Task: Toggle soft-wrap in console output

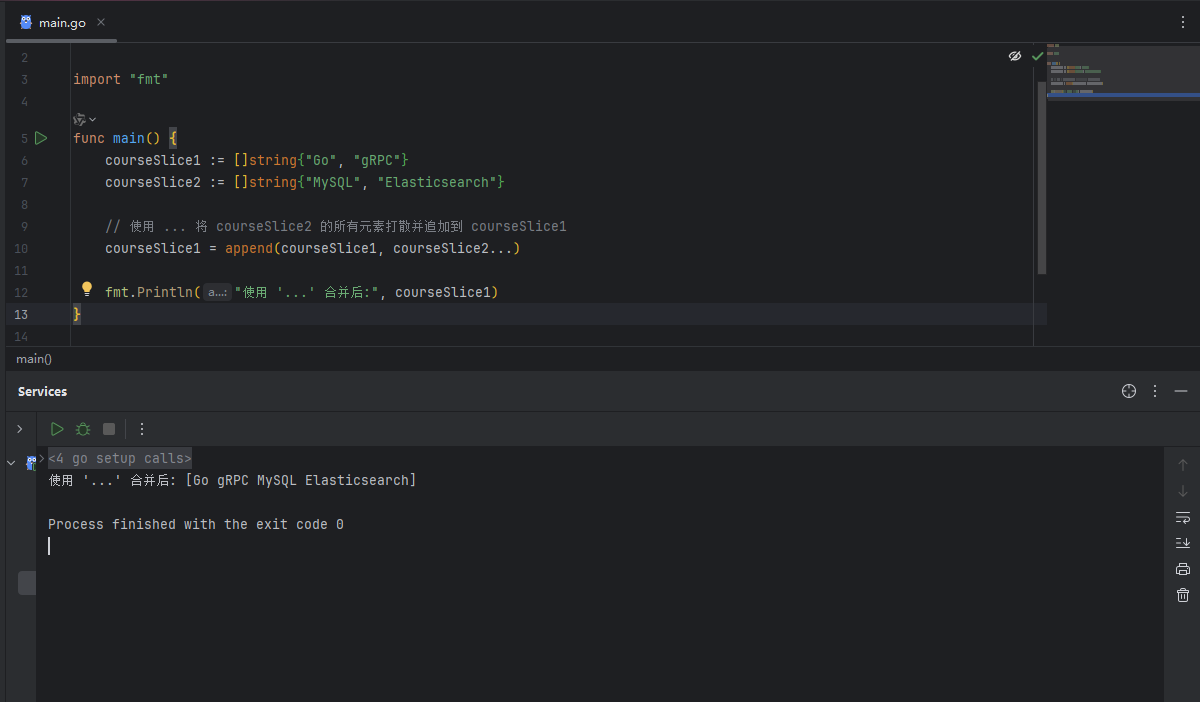Action: [1183, 517]
